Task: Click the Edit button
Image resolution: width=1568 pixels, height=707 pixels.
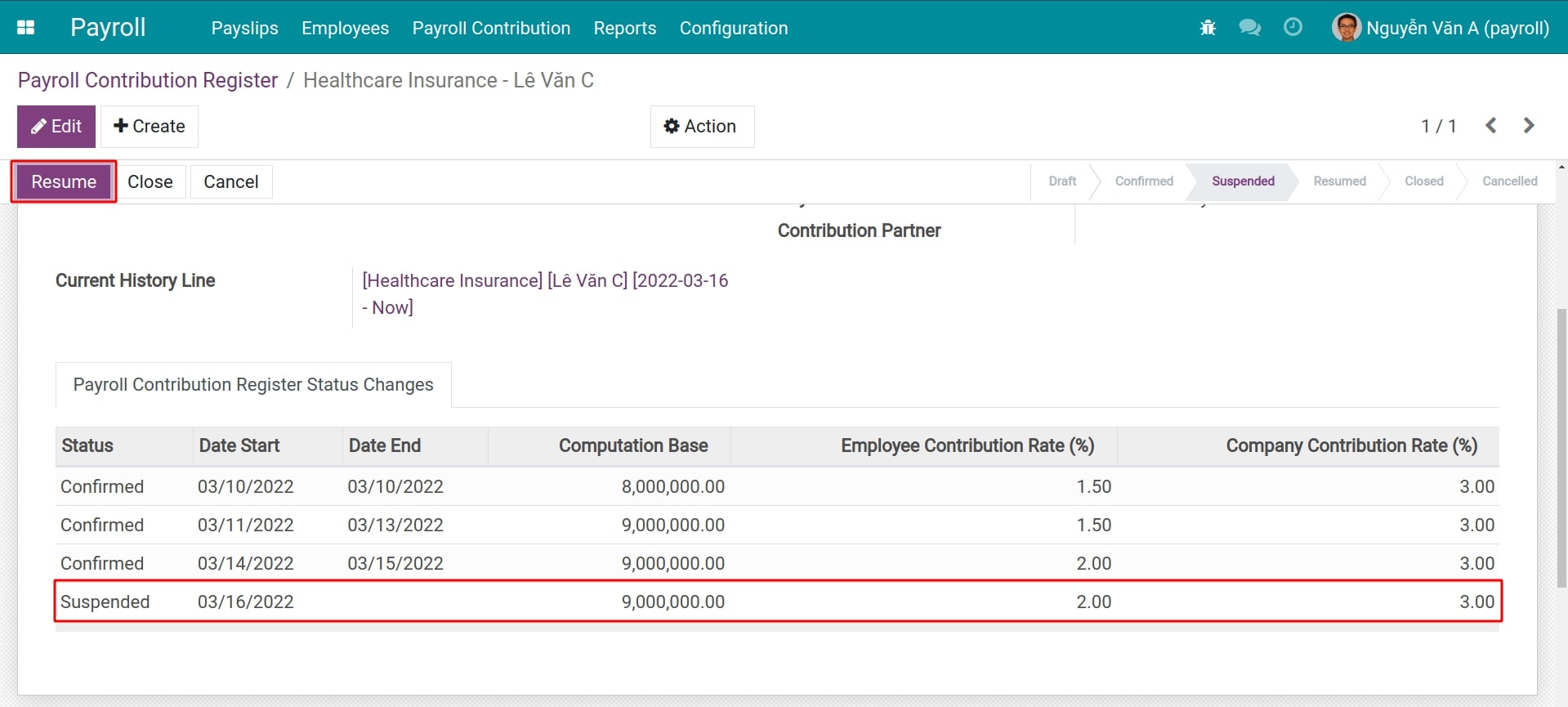Action: pyautogui.click(x=56, y=127)
